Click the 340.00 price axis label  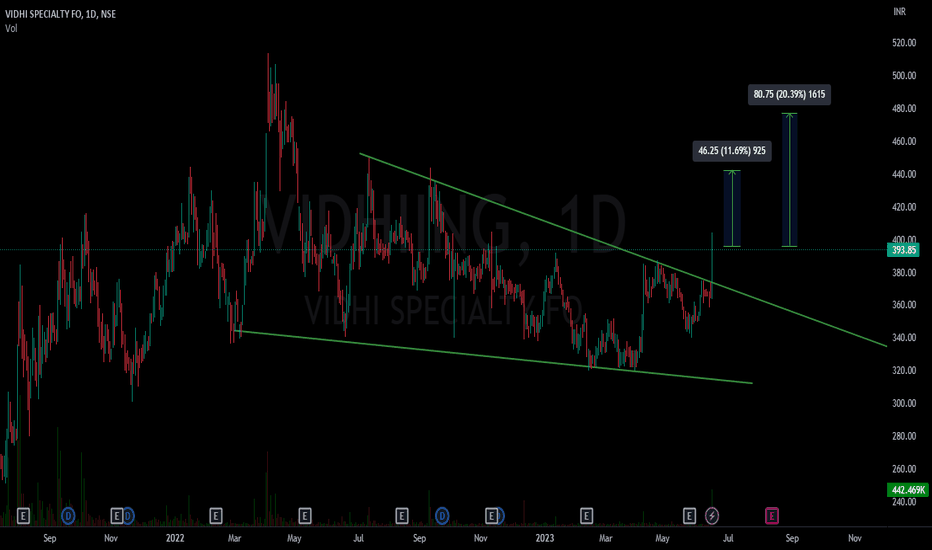(904, 338)
